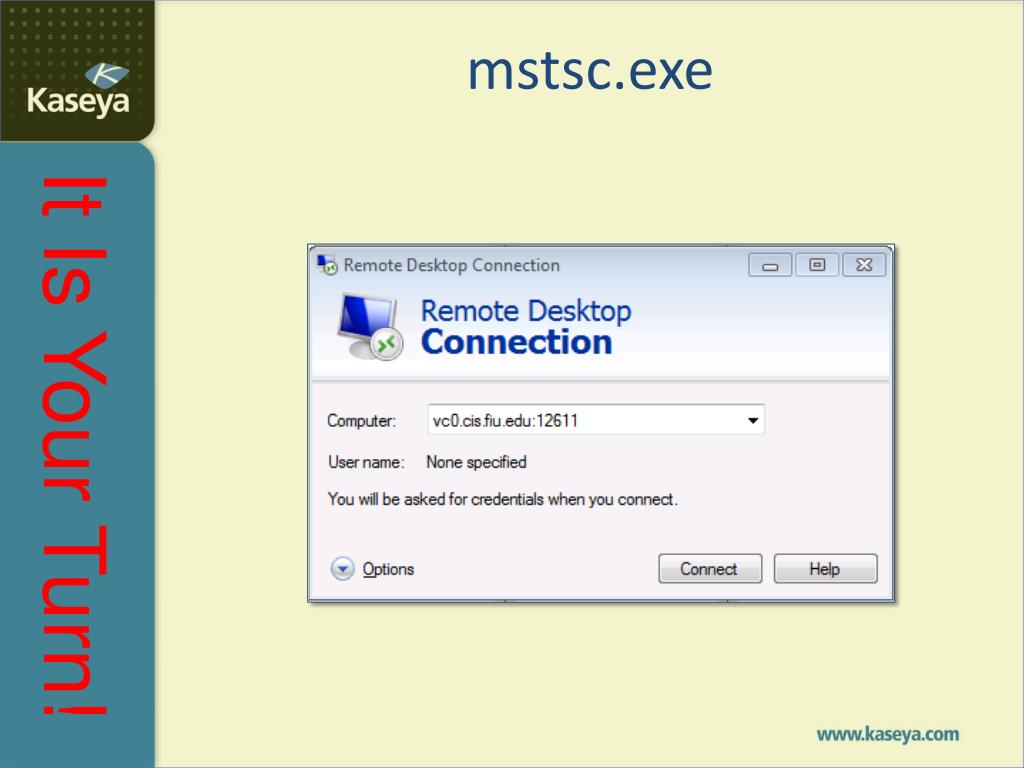Click the 'It Is Your Turn!' sidebar text
Viewport: 1024px width, 768px height.
point(74,446)
